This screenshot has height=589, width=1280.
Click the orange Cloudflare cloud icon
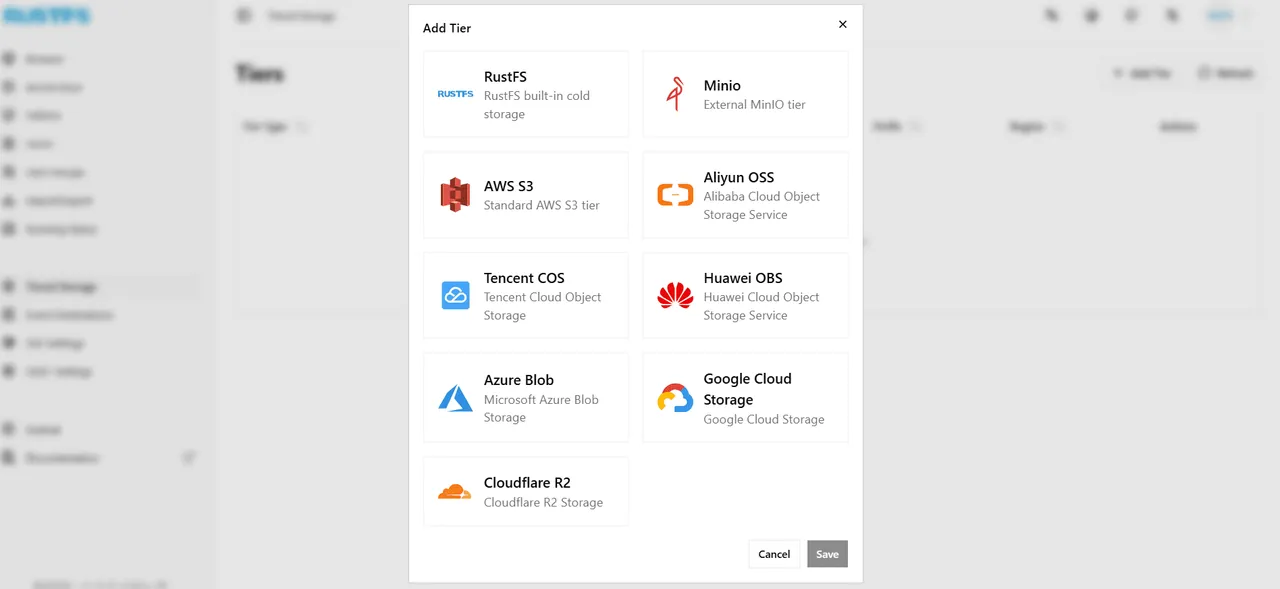click(x=455, y=491)
